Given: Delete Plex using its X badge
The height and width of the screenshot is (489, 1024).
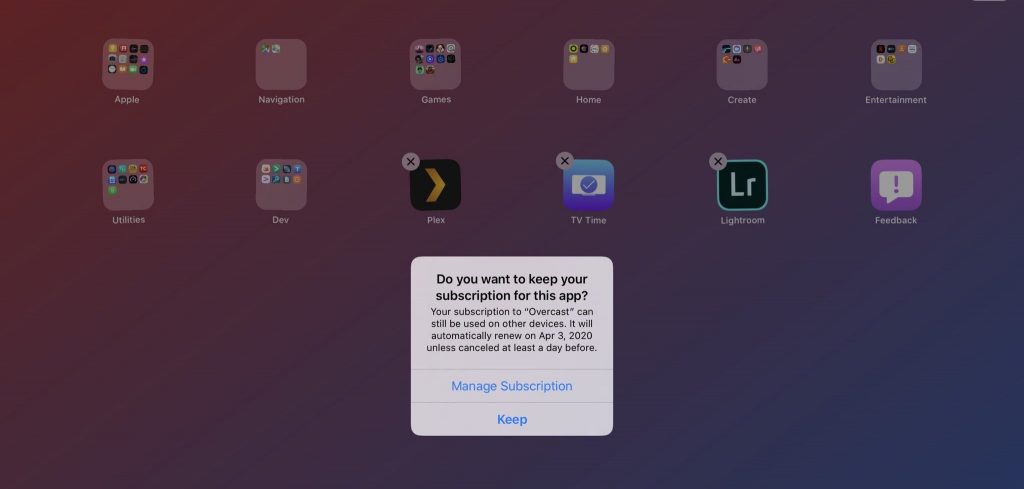Looking at the screenshot, I should click(410, 161).
